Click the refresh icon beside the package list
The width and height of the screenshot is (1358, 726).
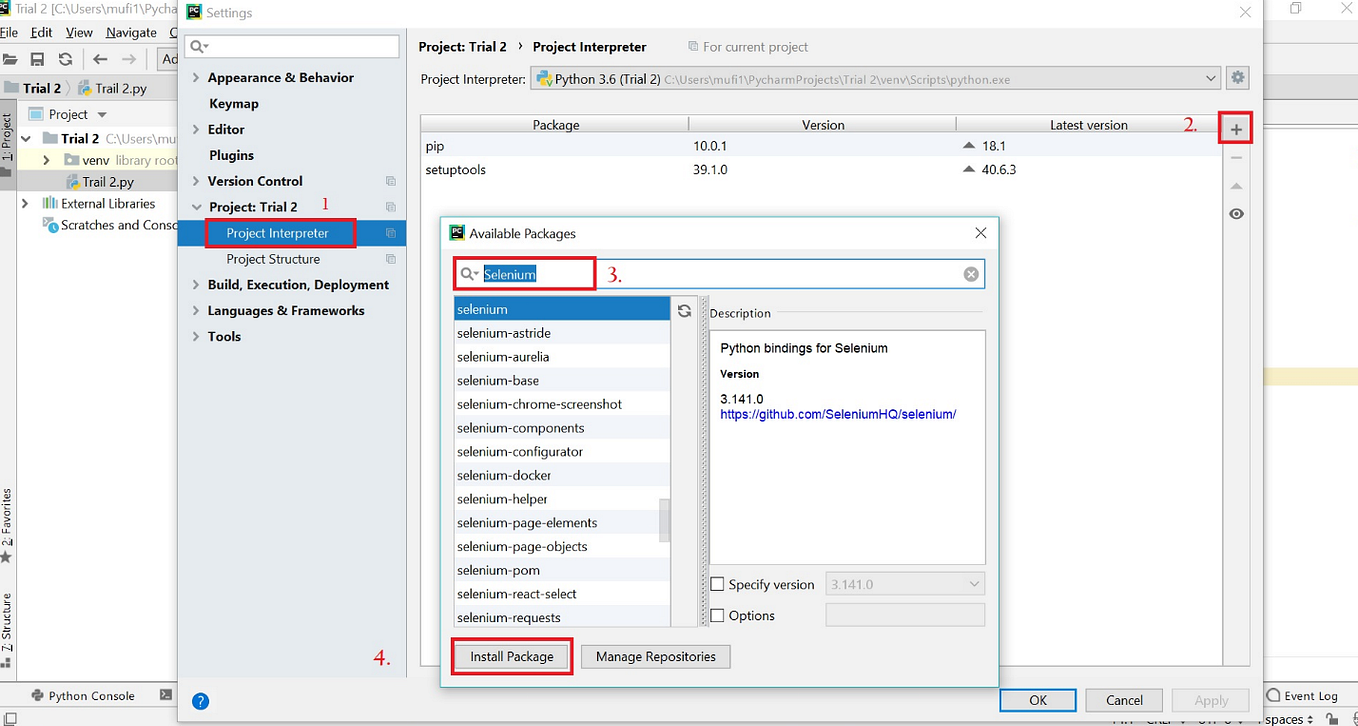click(684, 310)
